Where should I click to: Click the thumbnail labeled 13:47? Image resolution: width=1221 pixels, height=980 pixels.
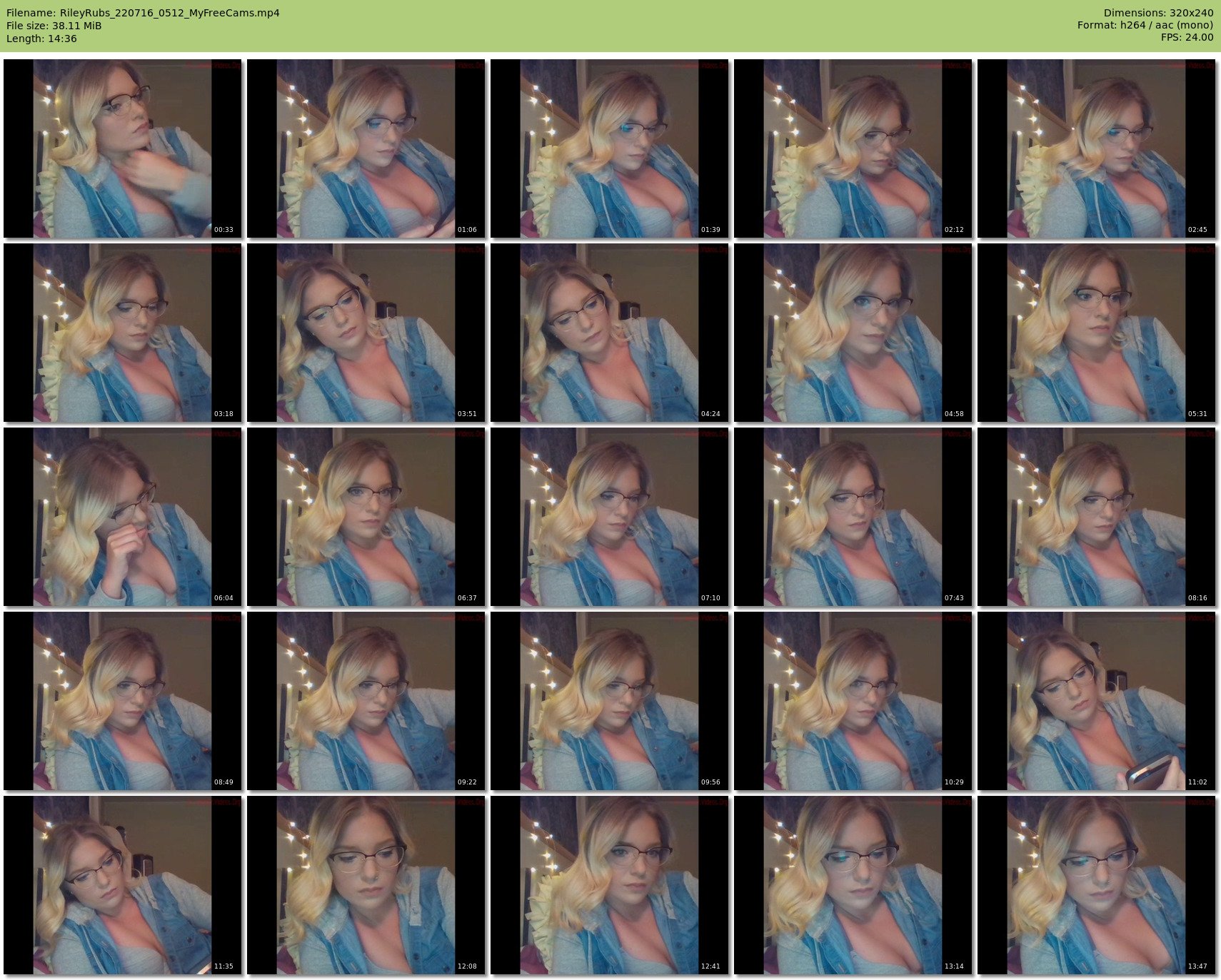(1097, 885)
